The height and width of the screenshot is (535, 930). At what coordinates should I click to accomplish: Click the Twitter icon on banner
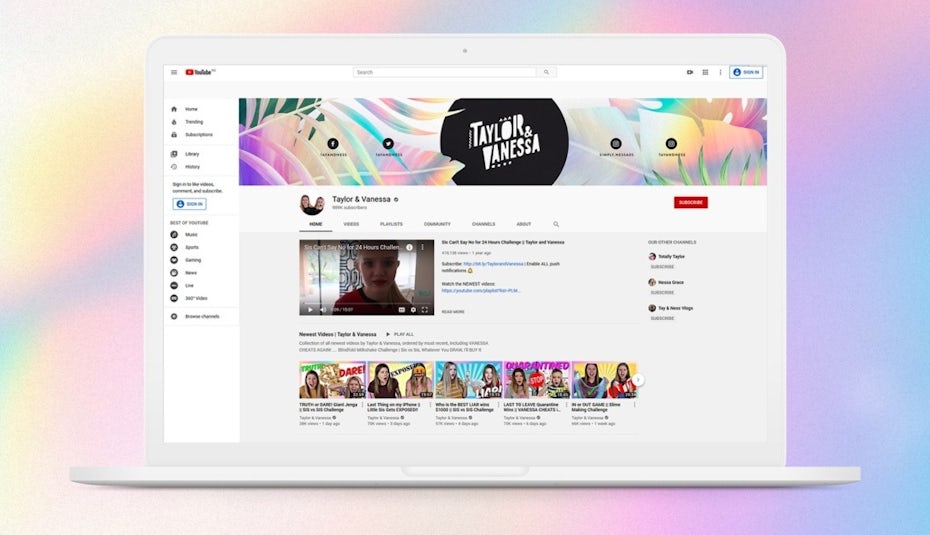click(388, 144)
